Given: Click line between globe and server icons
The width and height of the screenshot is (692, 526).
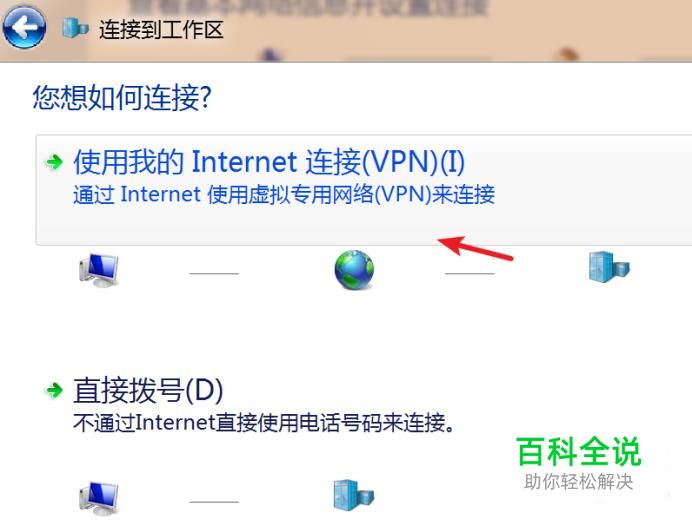Looking at the screenshot, I should [470, 274].
